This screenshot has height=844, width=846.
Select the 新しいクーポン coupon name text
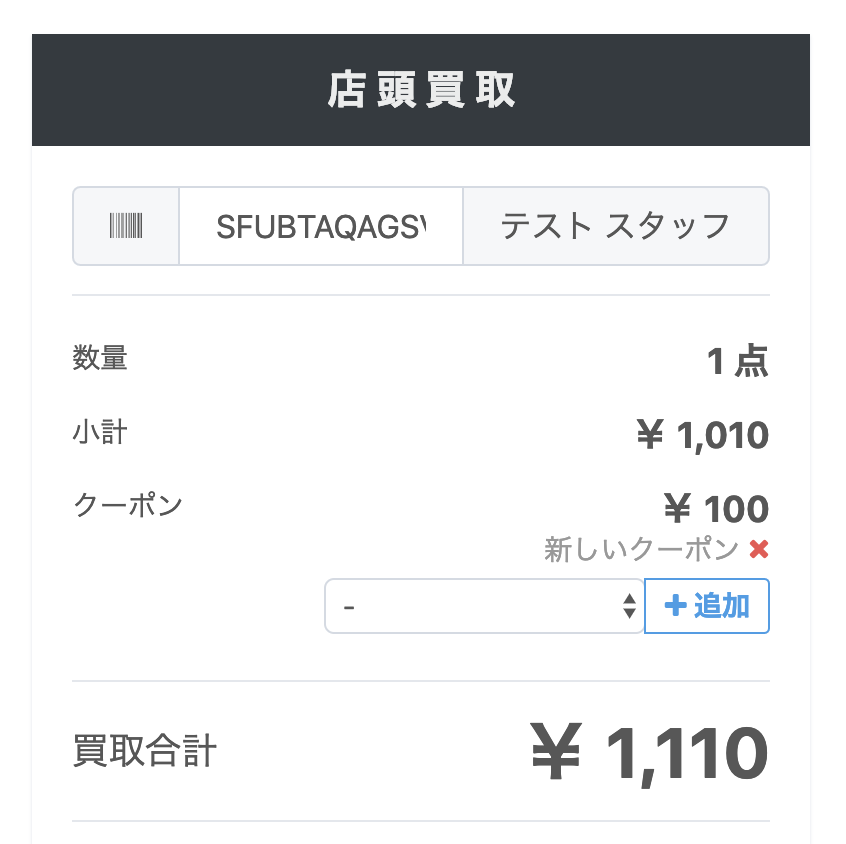click(641, 549)
